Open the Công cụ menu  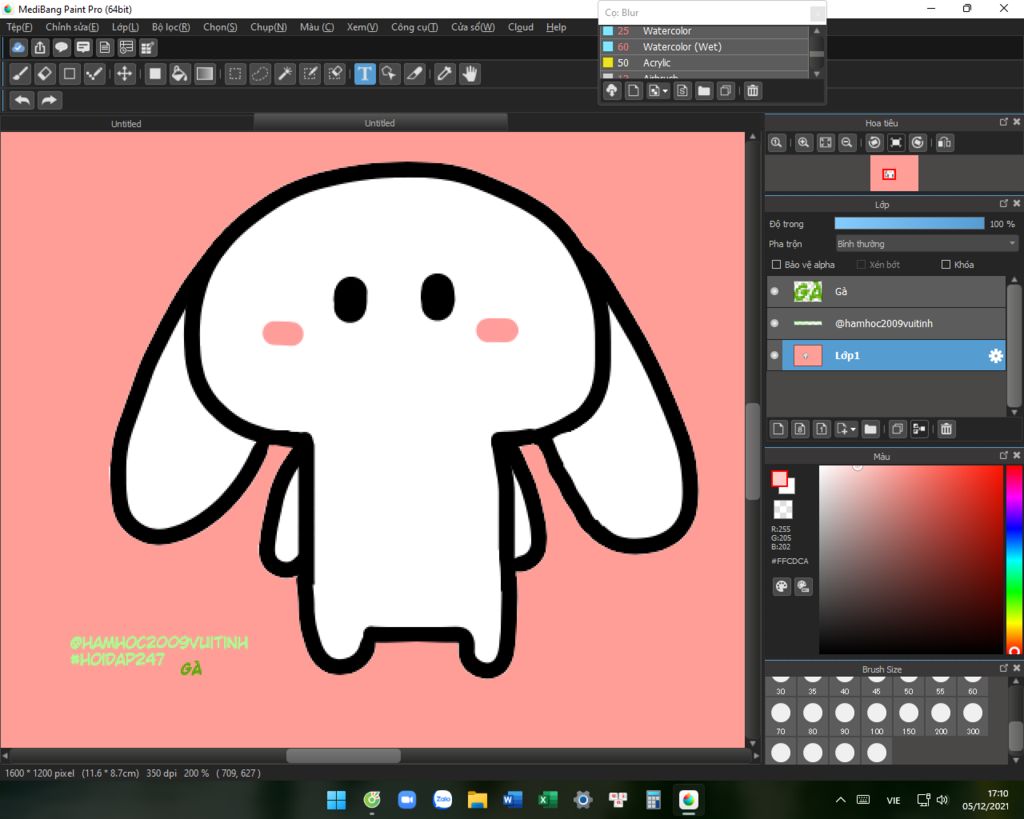414,27
